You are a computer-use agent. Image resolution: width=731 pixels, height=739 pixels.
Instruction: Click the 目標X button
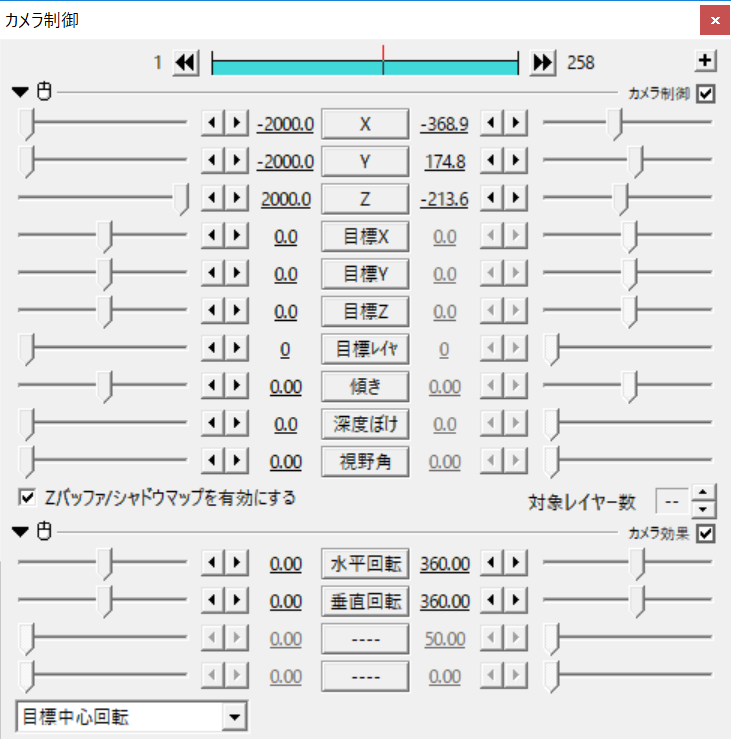365,237
